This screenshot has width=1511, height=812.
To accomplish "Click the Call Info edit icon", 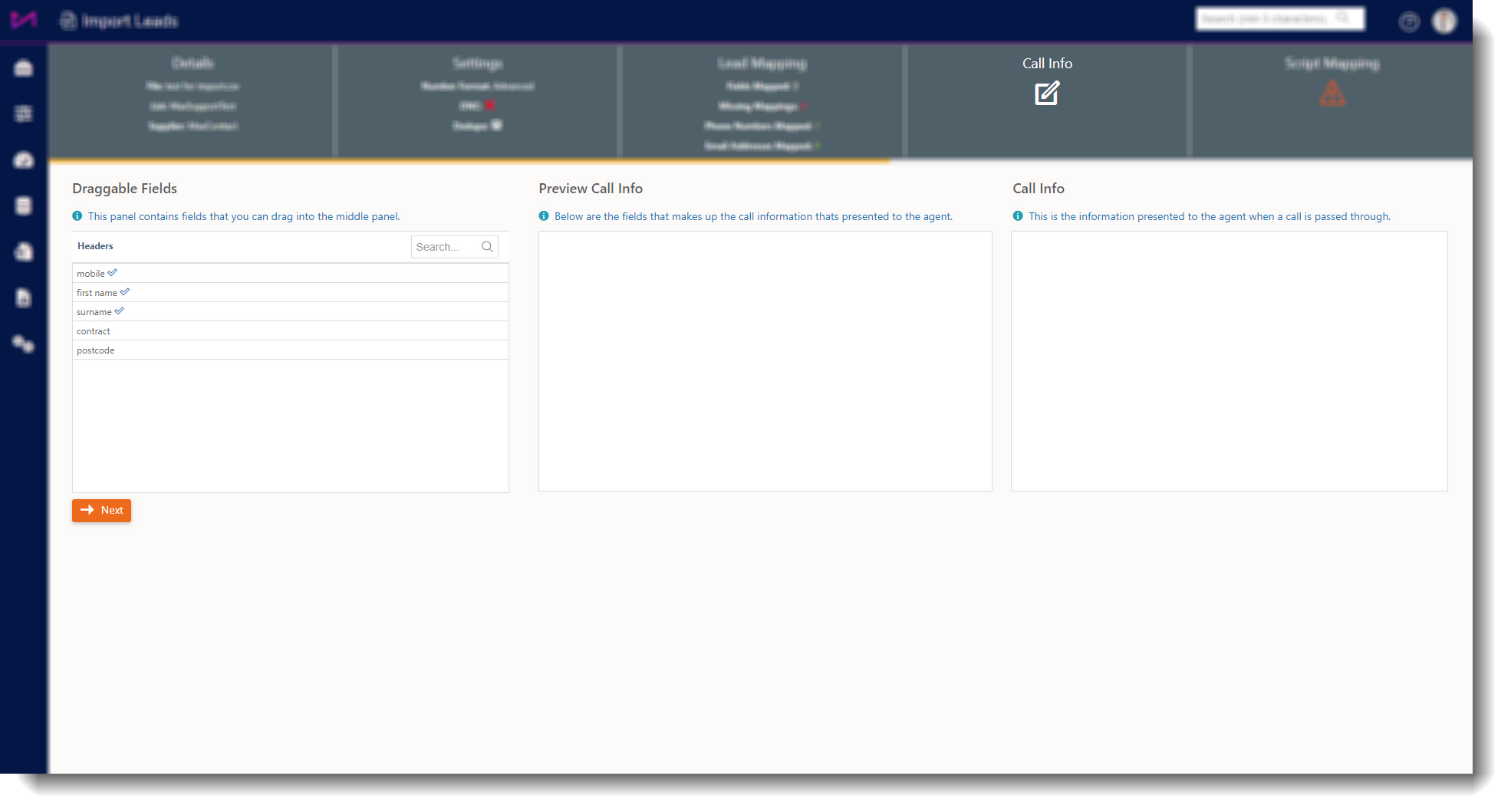I will click(1047, 94).
